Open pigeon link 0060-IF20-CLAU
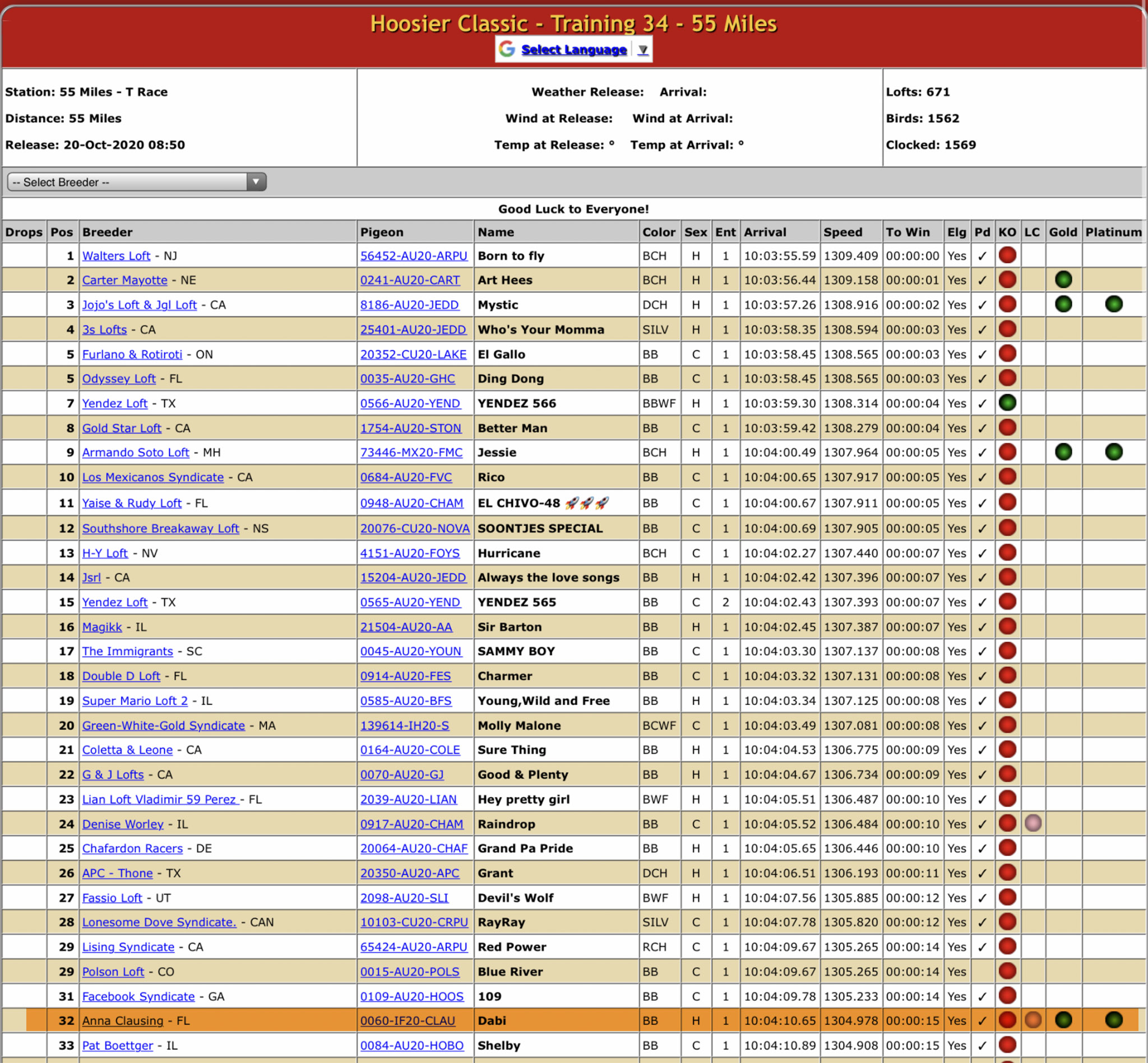Image resolution: width=1148 pixels, height=1063 pixels. click(x=408, y=1020)
